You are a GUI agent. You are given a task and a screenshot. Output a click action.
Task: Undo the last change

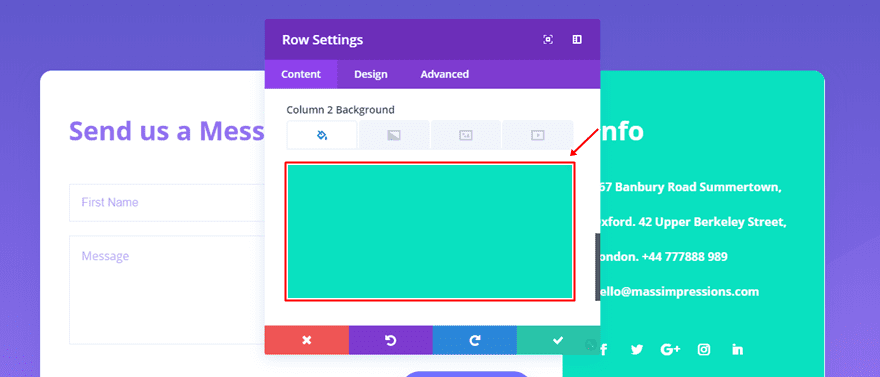[x=391, y=340]
